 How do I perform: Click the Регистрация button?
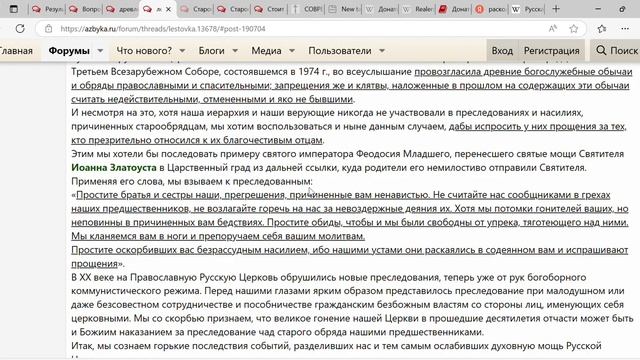click(x=551, y=51)
